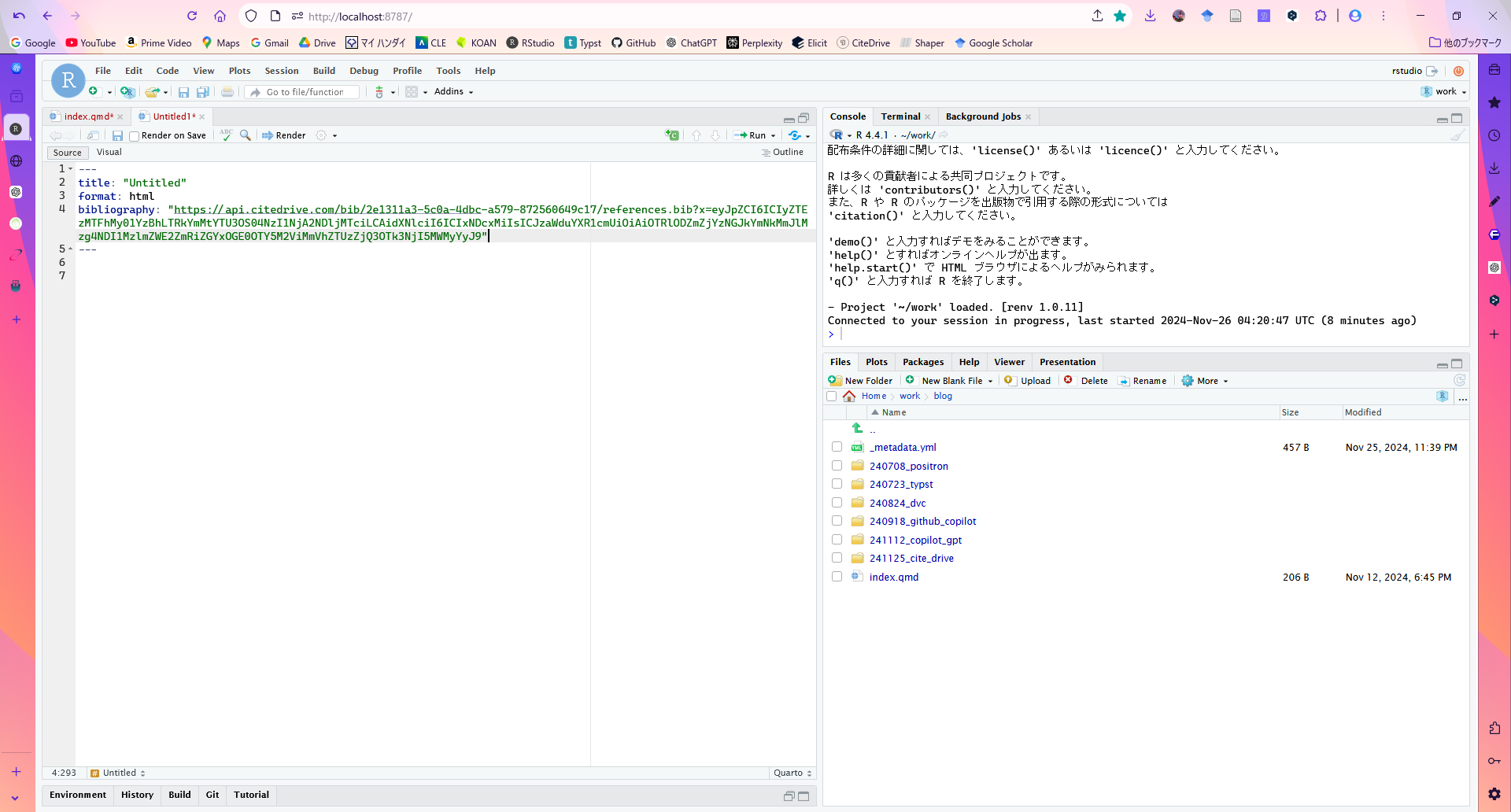
Task: Enable the Render on Save checkbox
Action: pyautogui.click(x=135, y=136)
